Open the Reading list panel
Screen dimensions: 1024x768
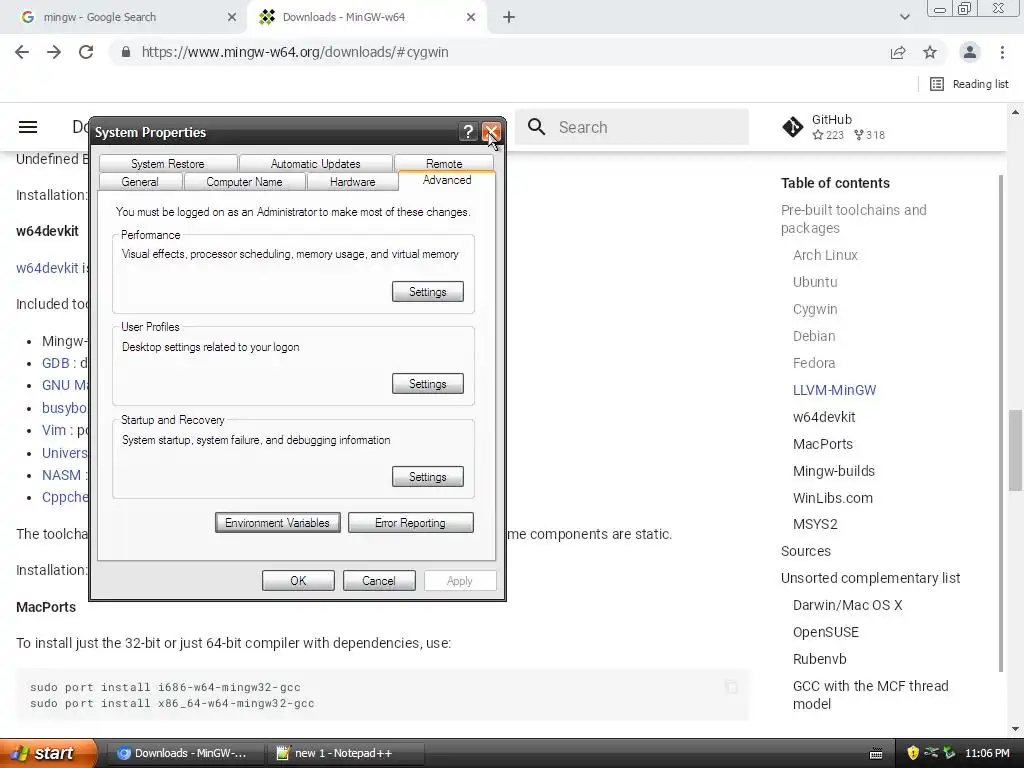[969, 84]
